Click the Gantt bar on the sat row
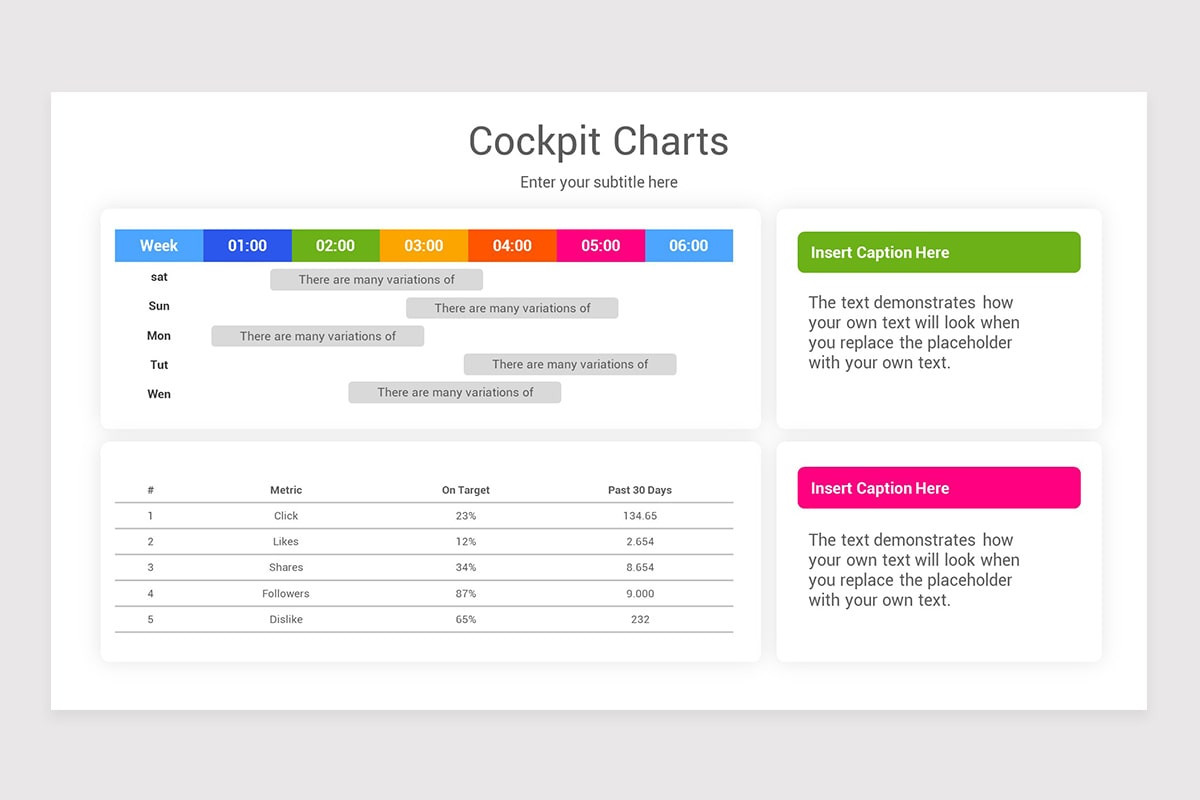This screenshot has width=1200, height=800. point(376,279)
